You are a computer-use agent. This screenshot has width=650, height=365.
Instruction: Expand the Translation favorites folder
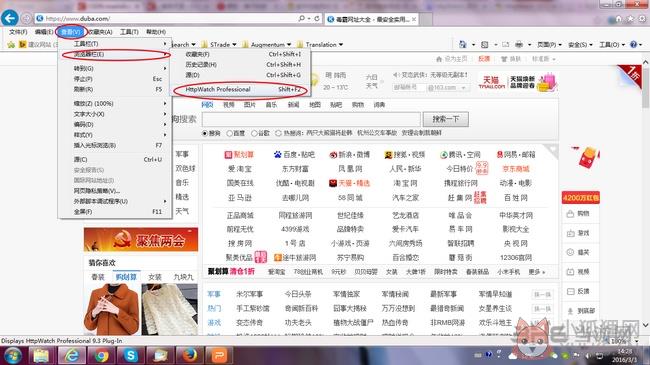pos(320,44)
